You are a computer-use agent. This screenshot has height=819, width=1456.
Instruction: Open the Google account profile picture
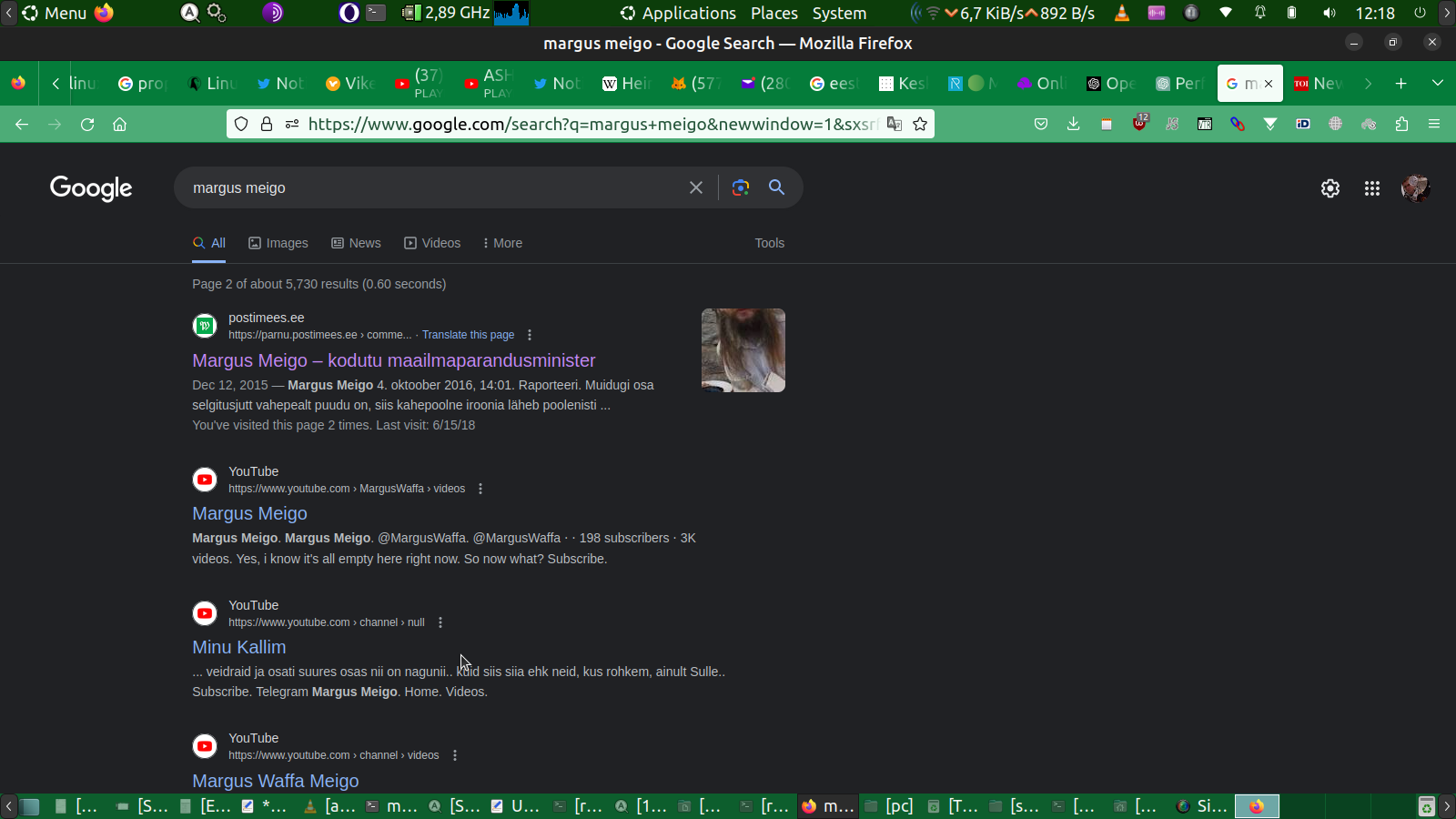coord(1415,188)
